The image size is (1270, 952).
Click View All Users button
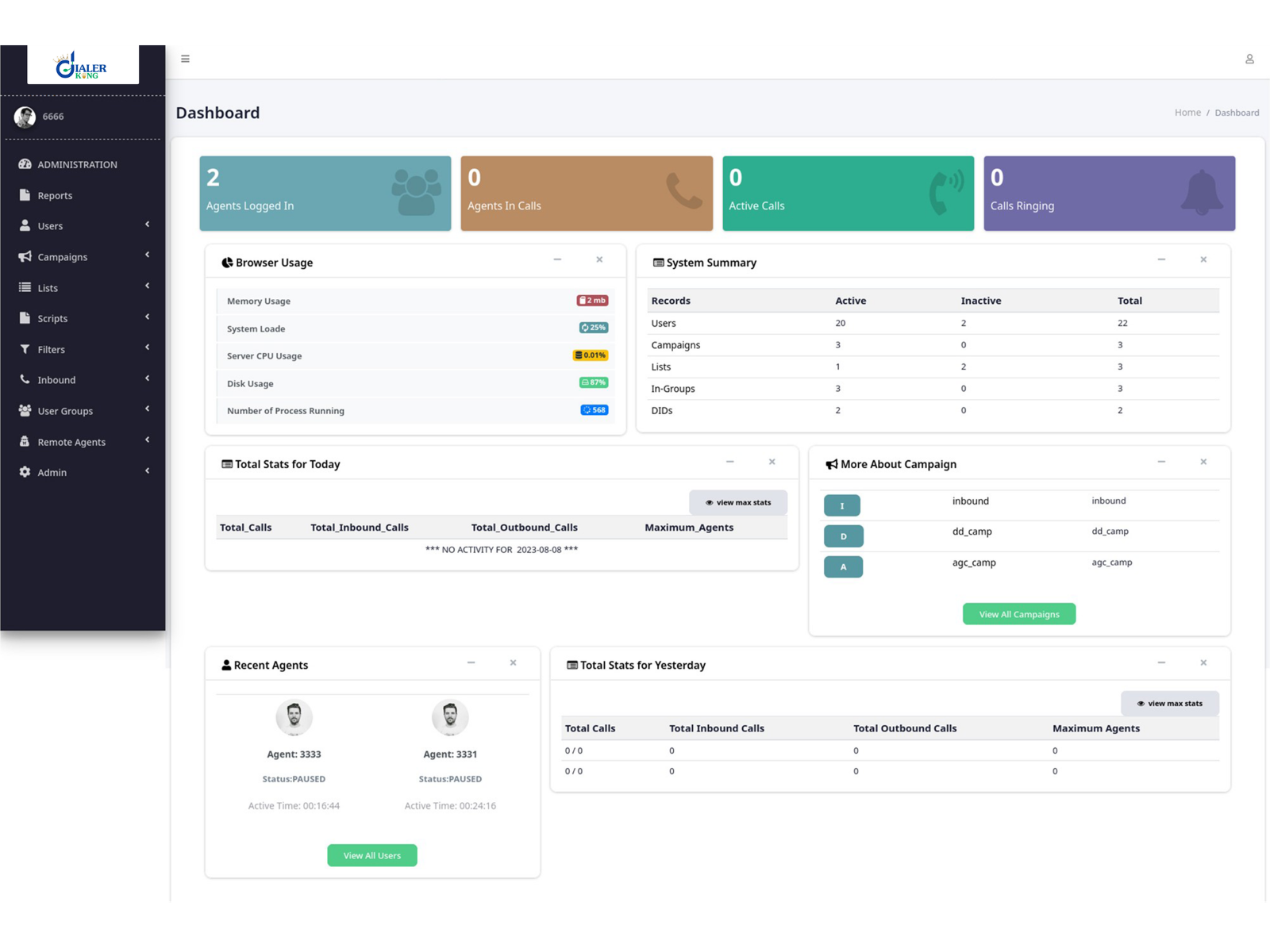pyautogui.click(x=371, y=855)
